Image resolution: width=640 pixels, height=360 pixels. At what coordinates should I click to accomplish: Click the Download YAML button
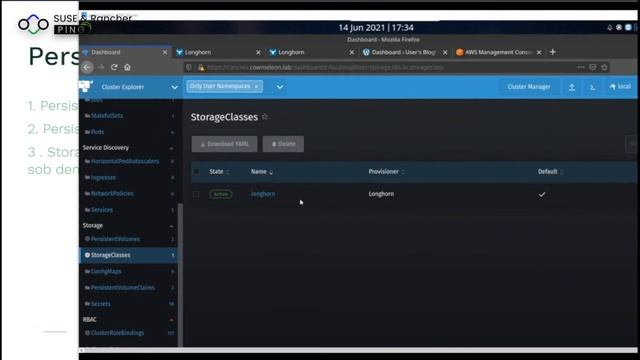click(x=224, y=144)
